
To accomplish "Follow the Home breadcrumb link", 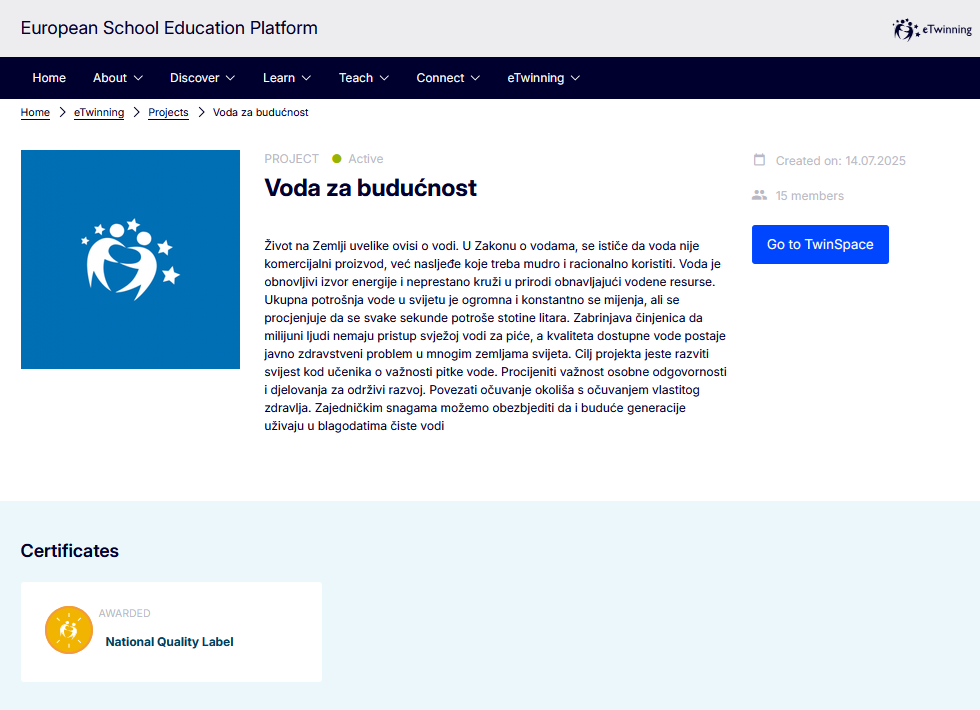I will tap(35, 112).
